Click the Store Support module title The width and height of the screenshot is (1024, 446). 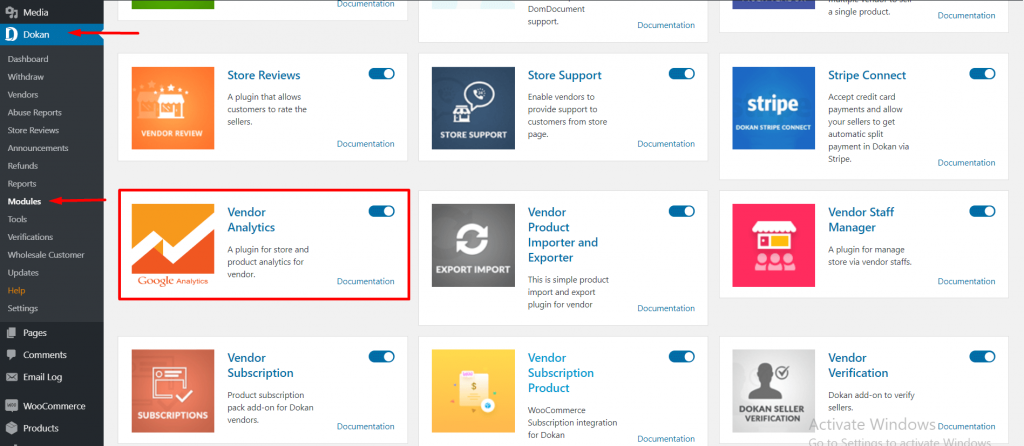coord(565,75)
